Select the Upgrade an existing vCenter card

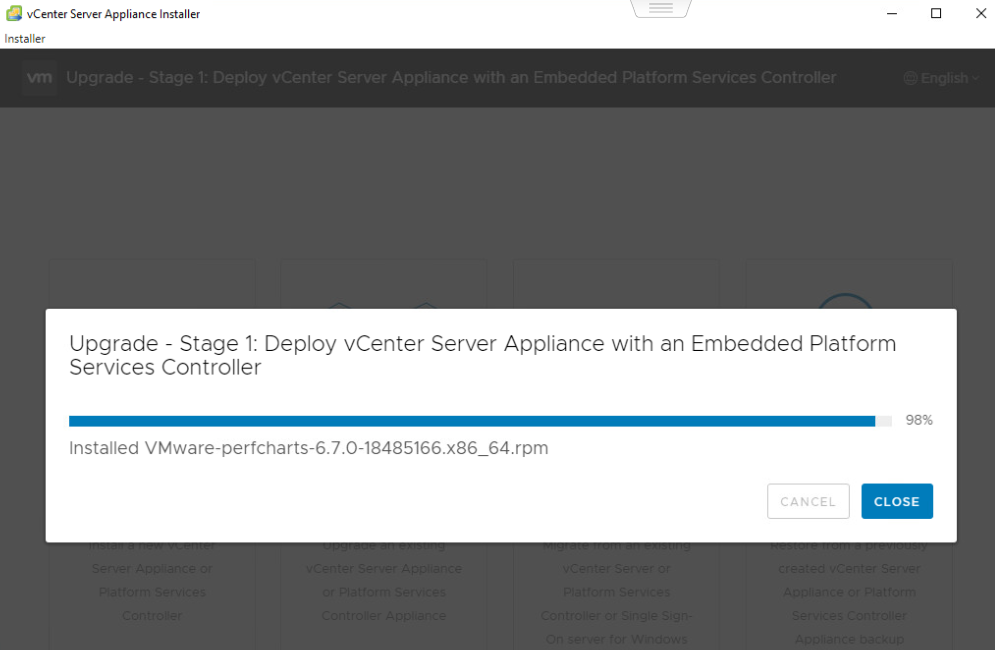(x=384, y=454)
